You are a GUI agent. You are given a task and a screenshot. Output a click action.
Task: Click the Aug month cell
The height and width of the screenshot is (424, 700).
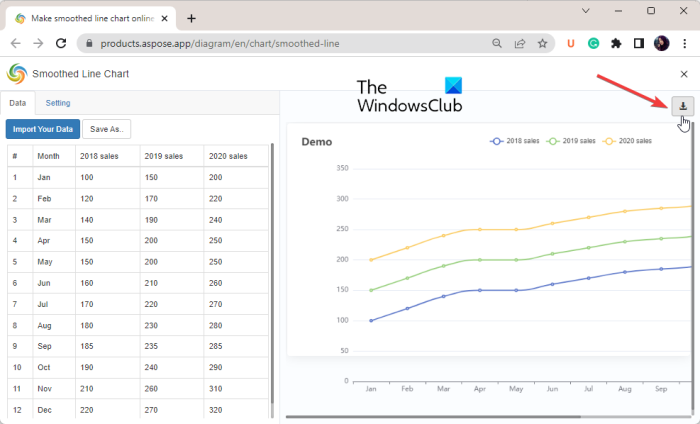(54, 325)
